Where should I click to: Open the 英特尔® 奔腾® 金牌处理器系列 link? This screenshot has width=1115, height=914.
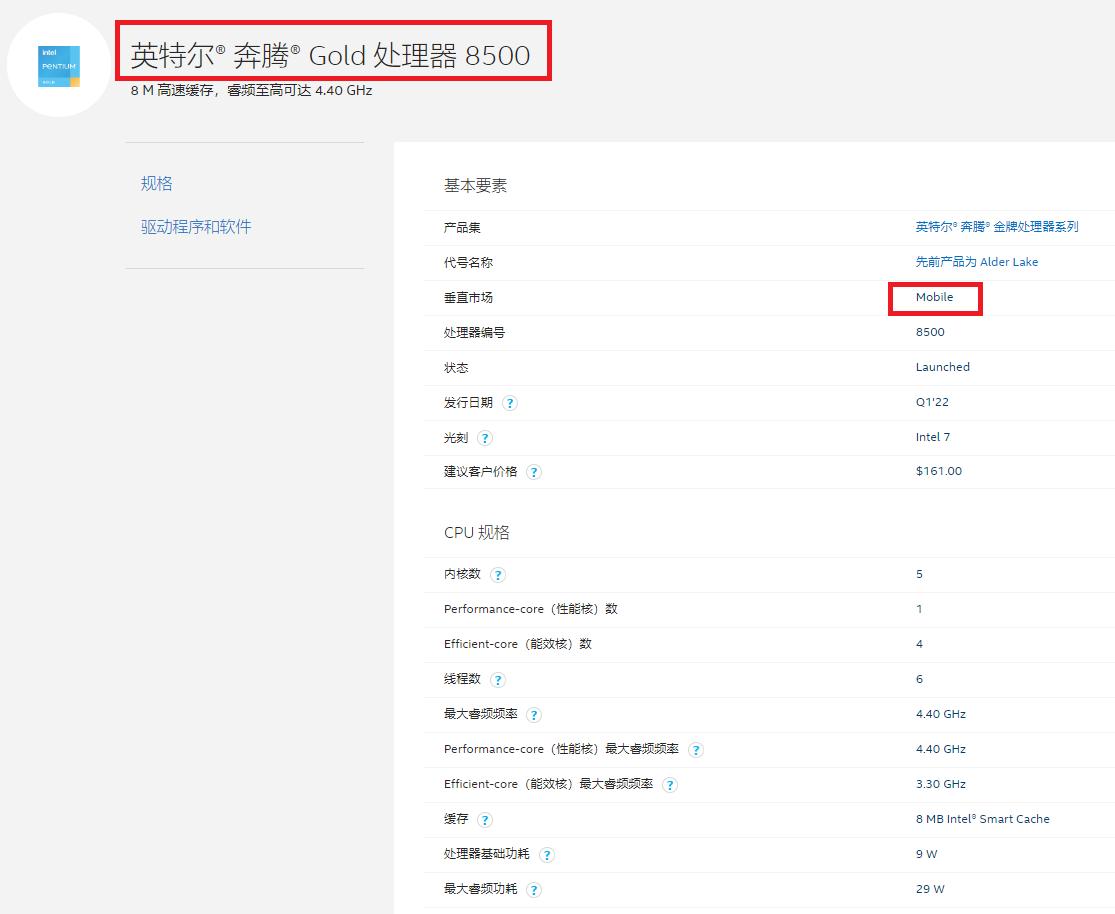(x=998, y=227)
